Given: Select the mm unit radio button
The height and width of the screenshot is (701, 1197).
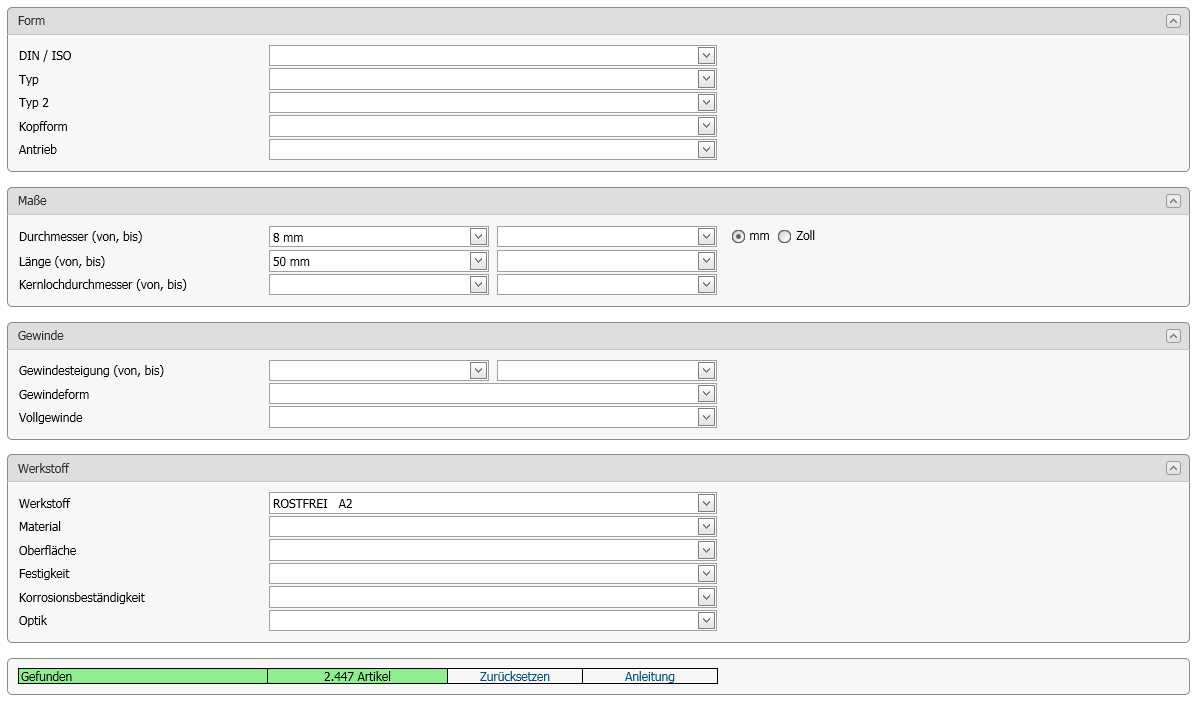Looking at the screenshot, I should [739, 237].
